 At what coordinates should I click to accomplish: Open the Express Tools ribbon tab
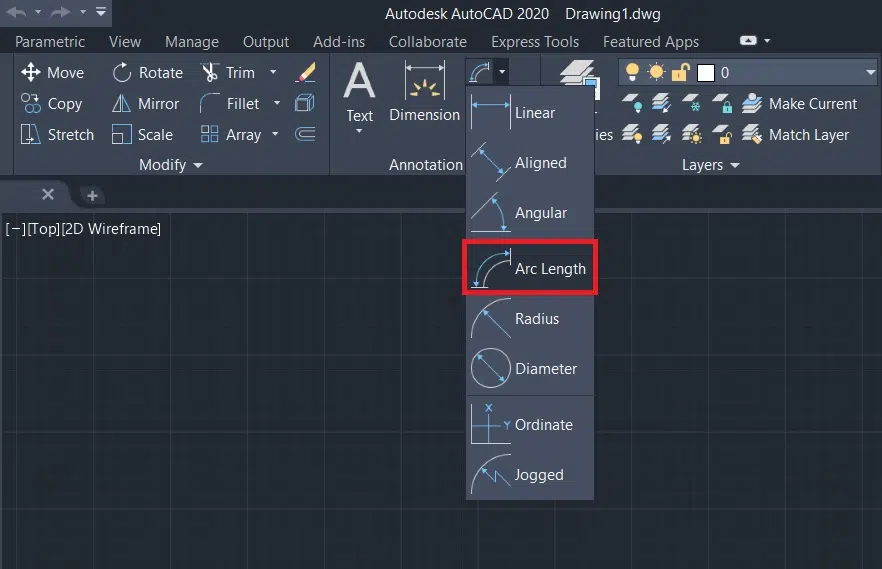(x=534, y=42)
